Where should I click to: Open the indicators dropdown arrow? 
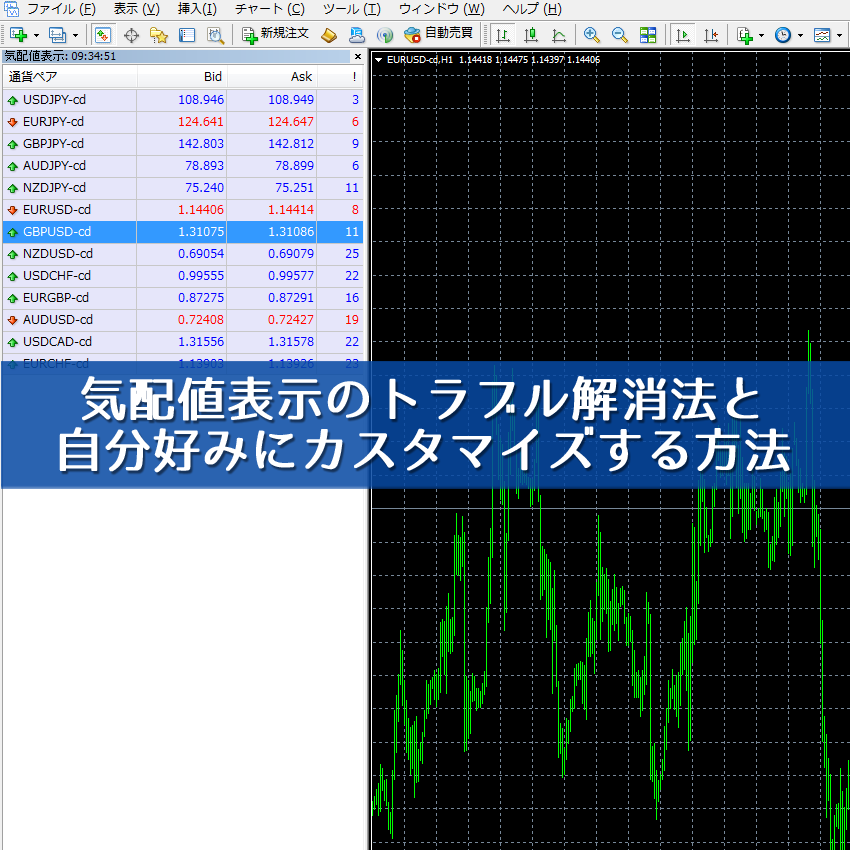[761, 34]
